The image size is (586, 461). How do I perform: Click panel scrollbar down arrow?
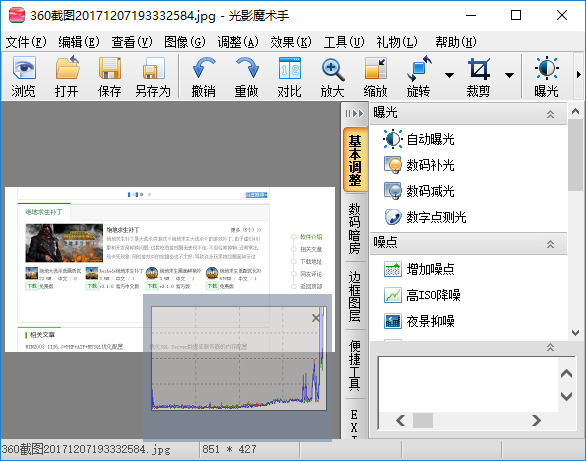[576, 332]
